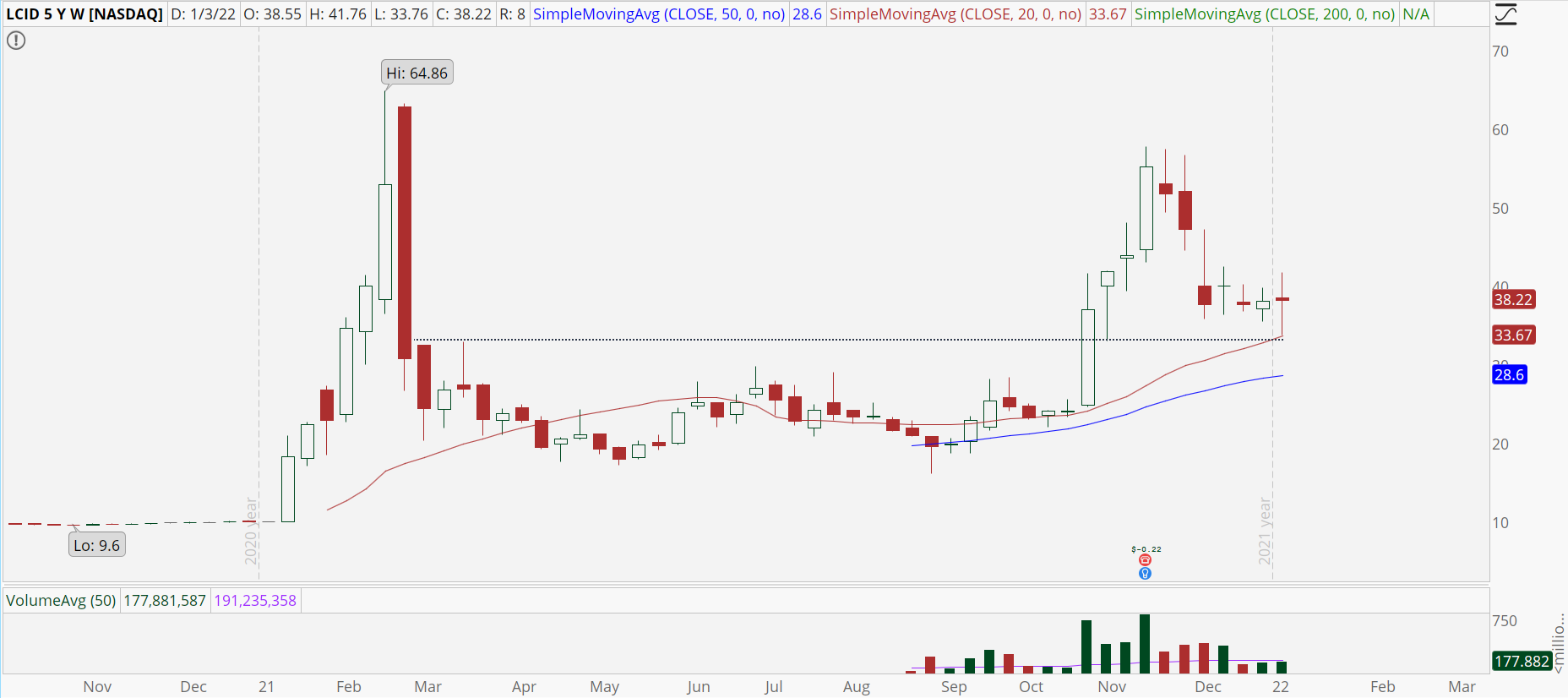Click the vertical 2021 year marker text
The image size is (1568, 698).
click(x=1265, y=532)
